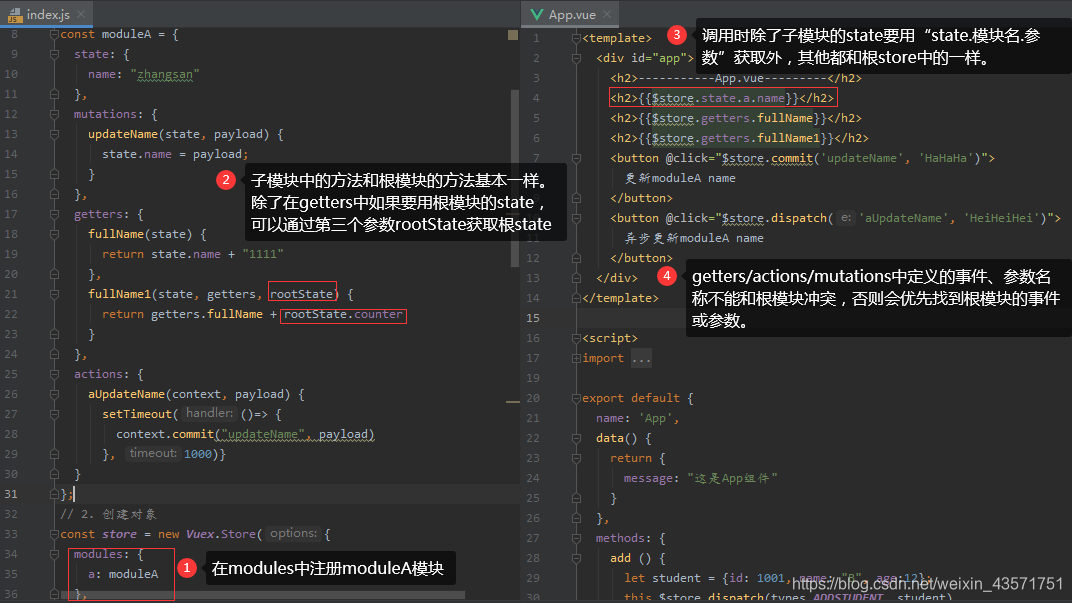
Task: Click 'HaHaHa' argument in commit call
Action: click(x=946, y=158)
